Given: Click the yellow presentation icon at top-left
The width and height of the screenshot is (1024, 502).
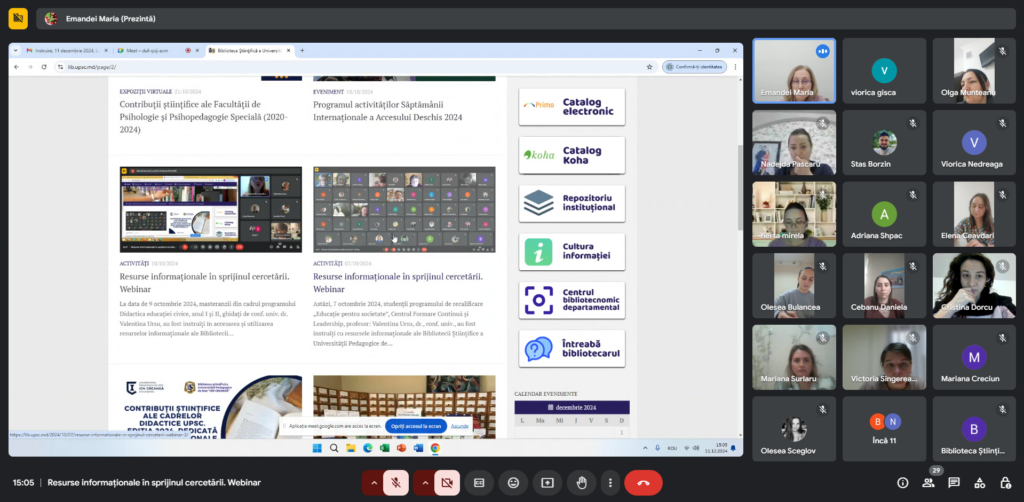Looking at the screenshot, I should (x=18, y=18).
